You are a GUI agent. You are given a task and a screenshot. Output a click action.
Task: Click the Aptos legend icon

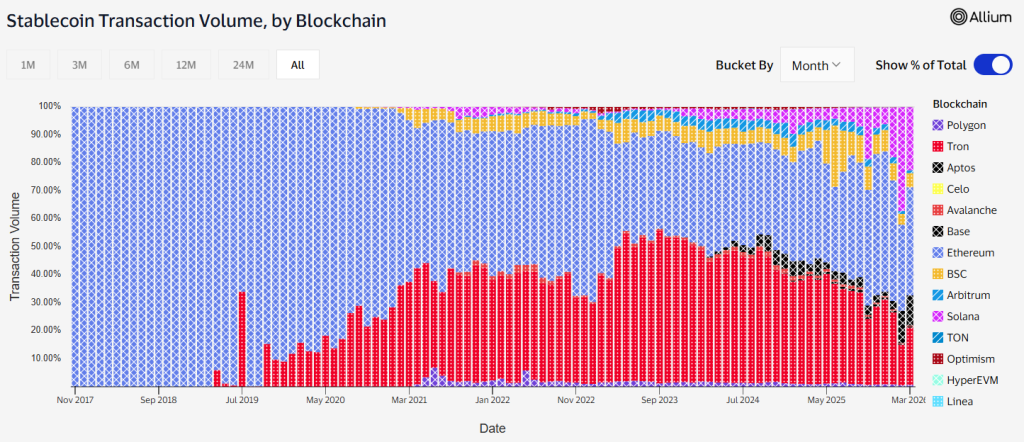[x=938, y=168]
